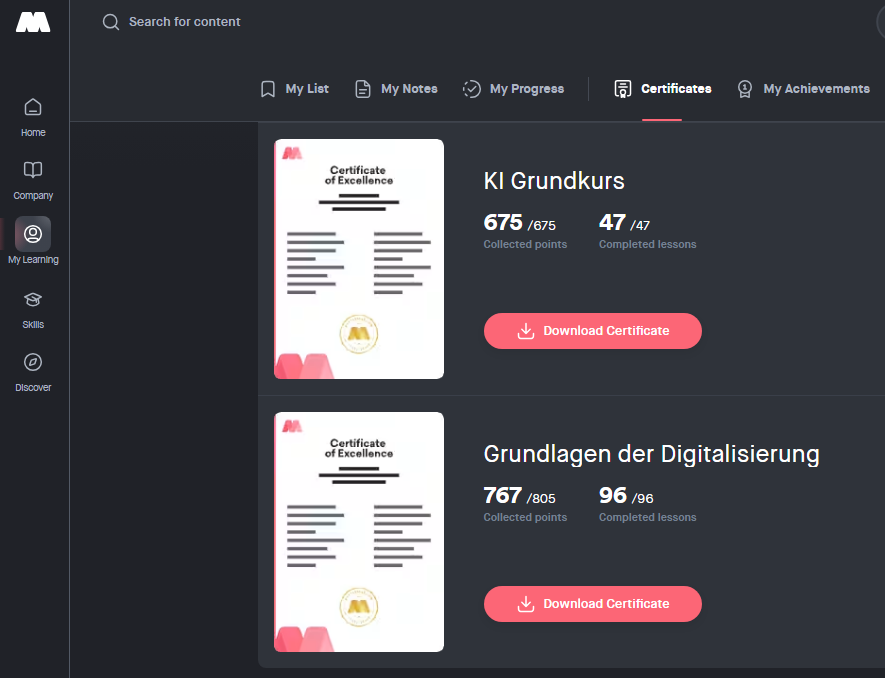Click the My List bookmark icon
The image size is (885, 678).
click(268, 89)
